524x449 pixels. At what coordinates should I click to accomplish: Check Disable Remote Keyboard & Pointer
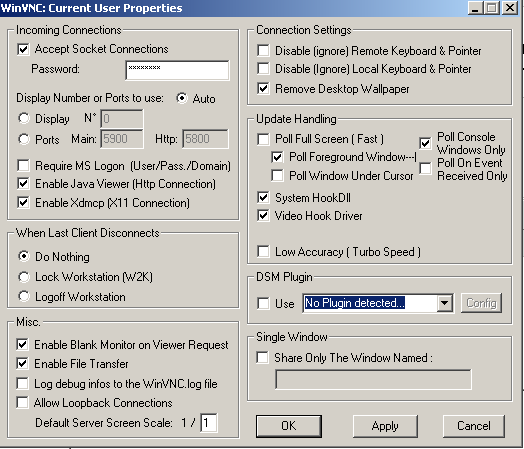pyautogui.click(x=263, y=51)
